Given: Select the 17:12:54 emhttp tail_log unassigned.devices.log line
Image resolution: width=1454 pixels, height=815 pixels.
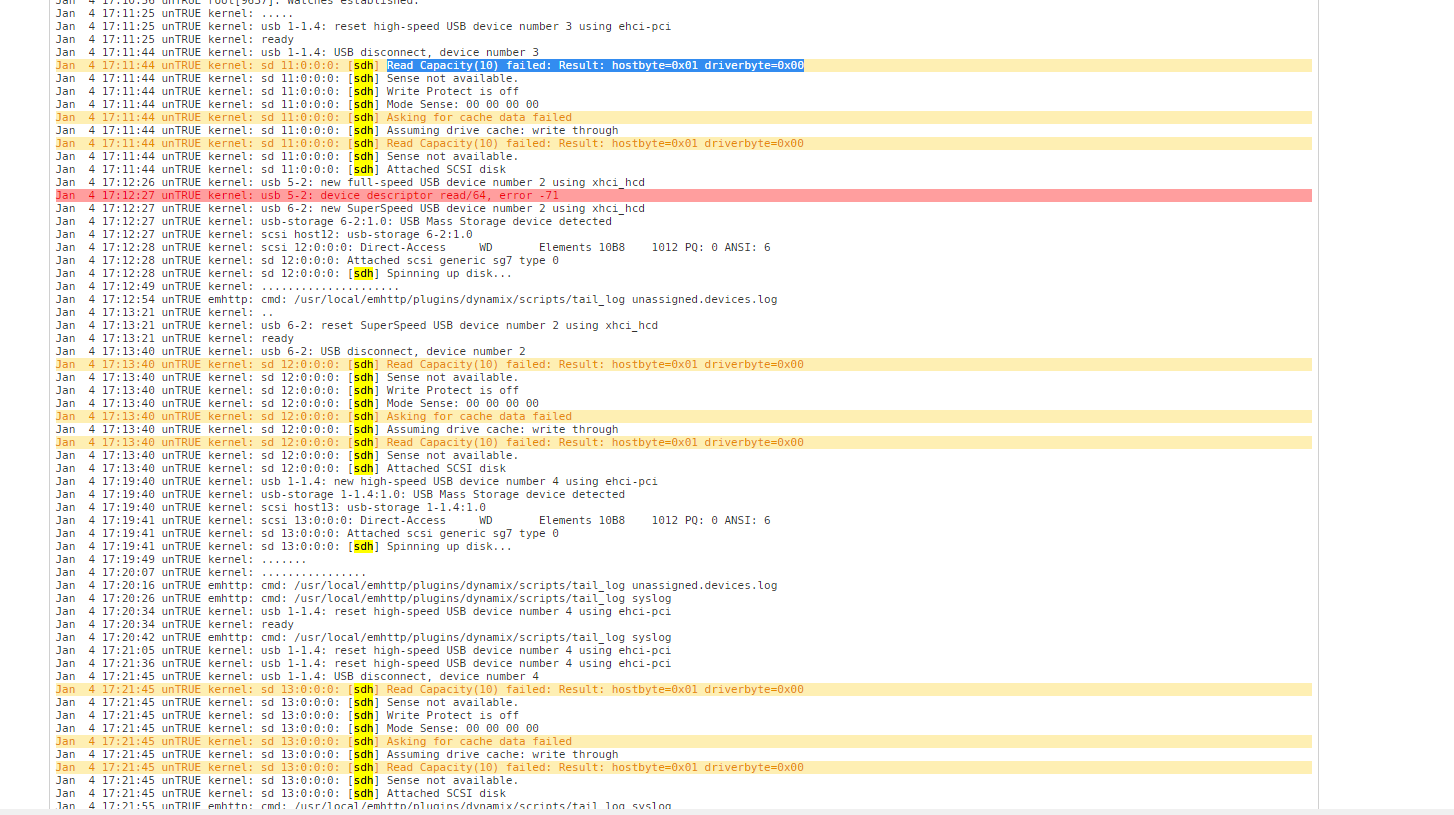Looking at the screenshot, I should tap(416, 299).
